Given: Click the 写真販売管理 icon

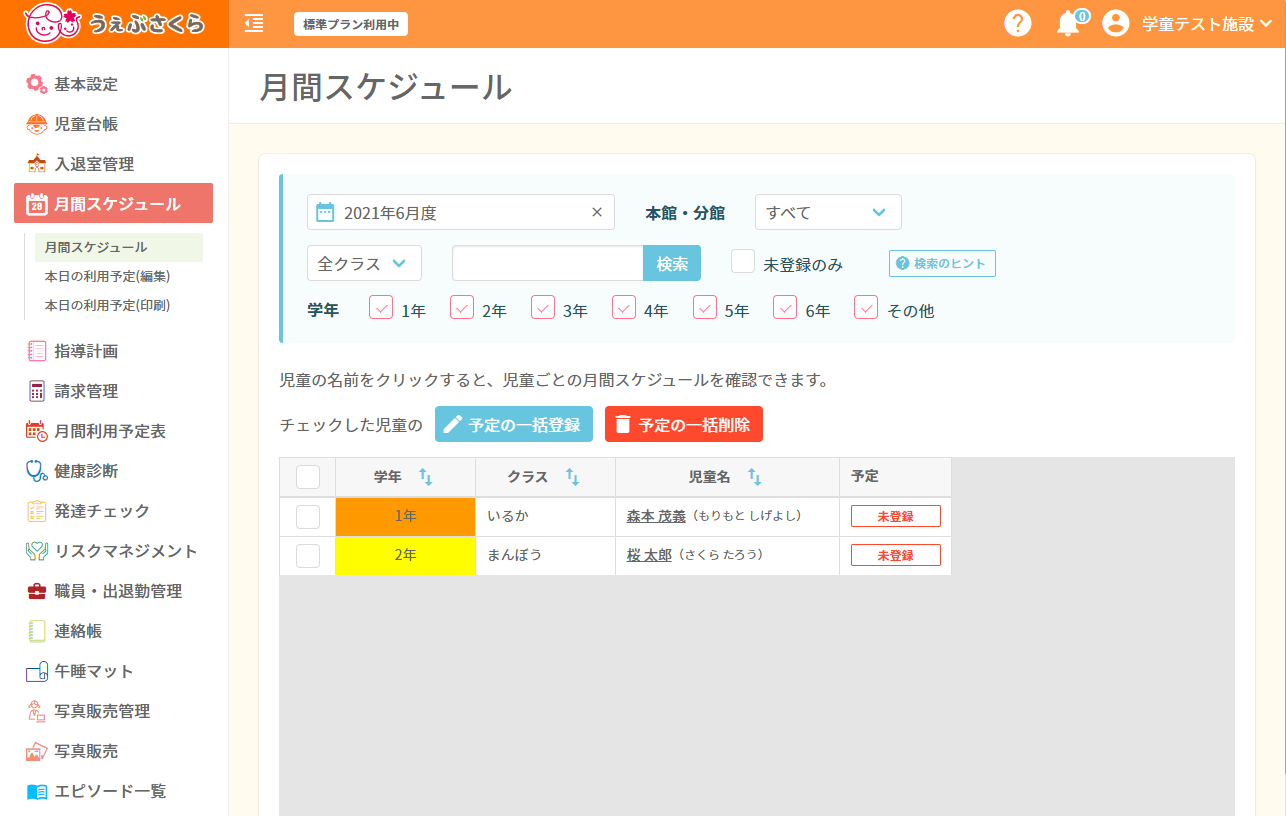Looking at the screenshot, I should click(x=36, y=711).
